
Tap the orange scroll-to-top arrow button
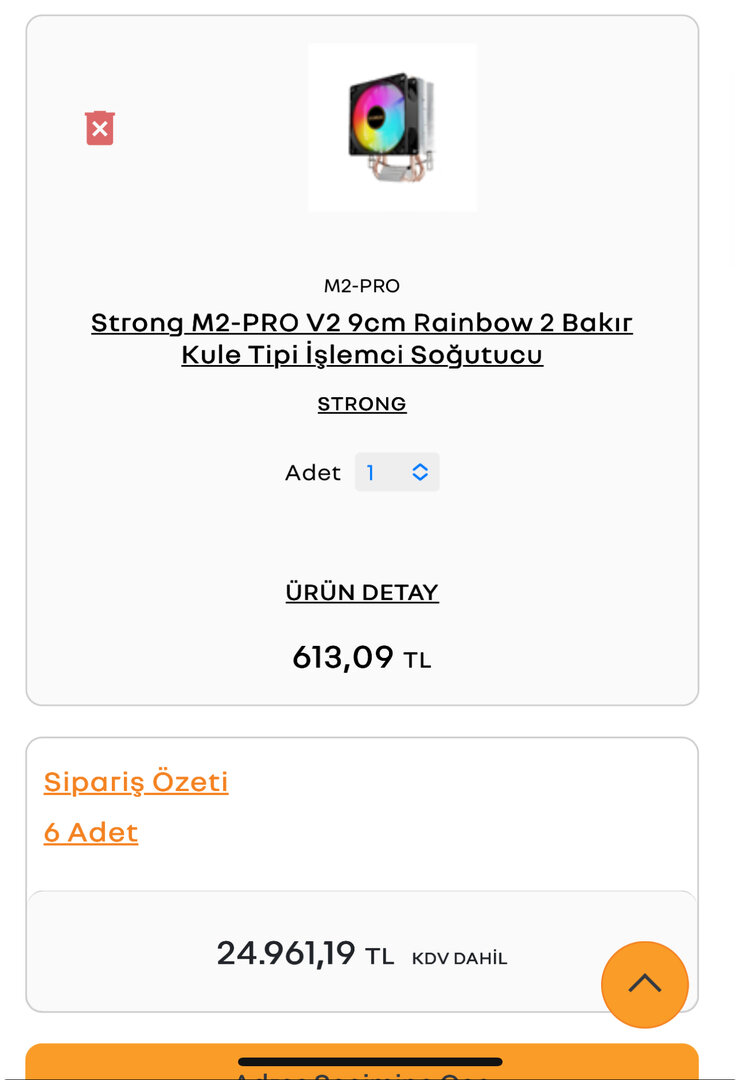click(644, 984)
